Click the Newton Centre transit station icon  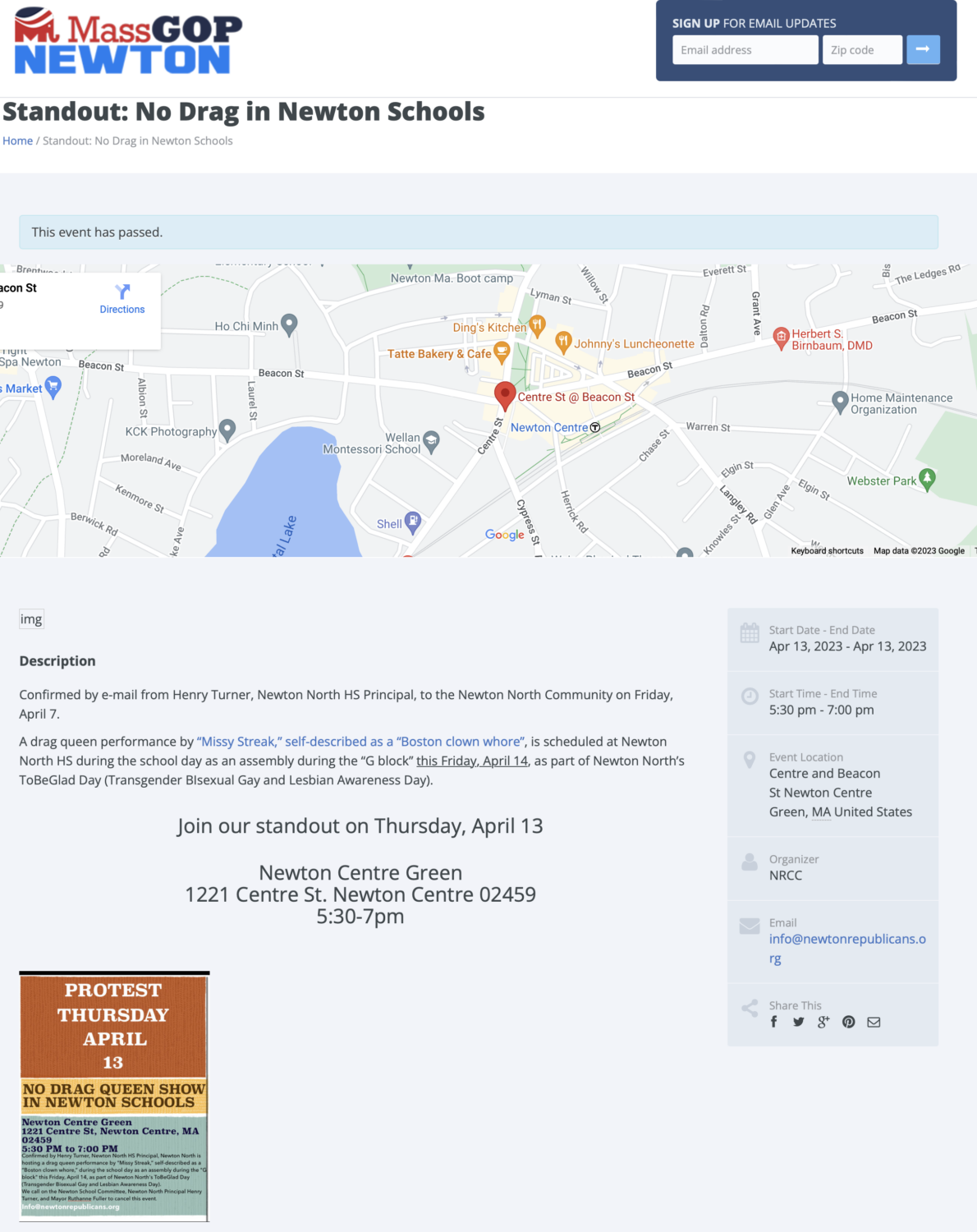click(x=595, y=428)
